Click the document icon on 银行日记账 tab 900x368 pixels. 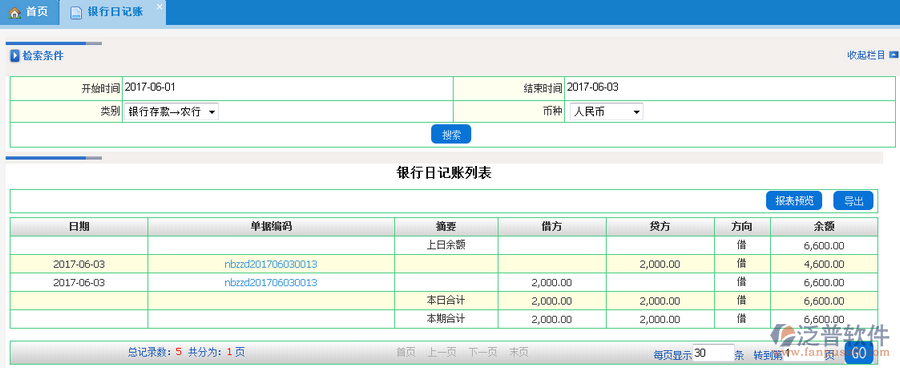(75, 13)
